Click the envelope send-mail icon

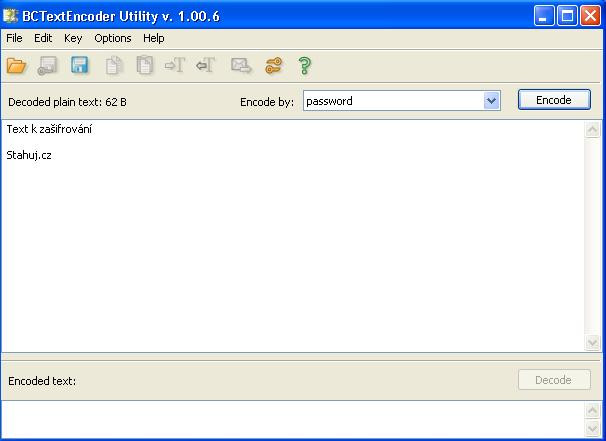pos(241,65)
